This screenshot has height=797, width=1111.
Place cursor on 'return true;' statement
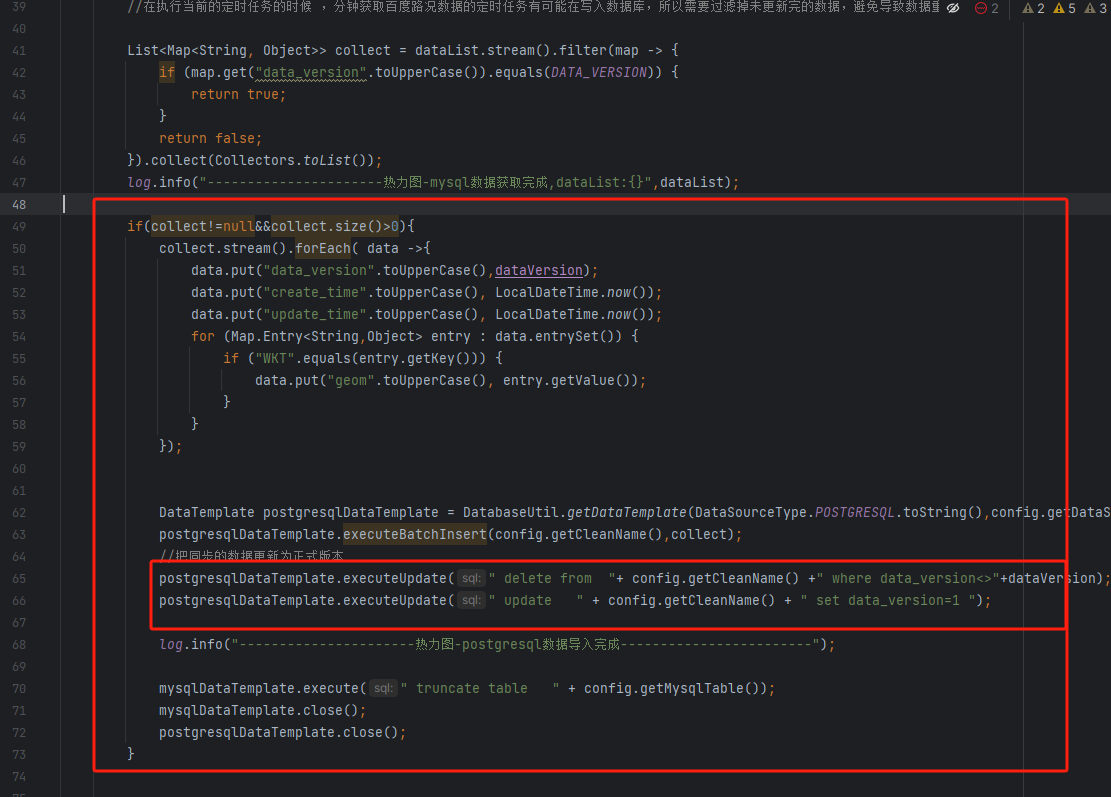tap(238, 94)
